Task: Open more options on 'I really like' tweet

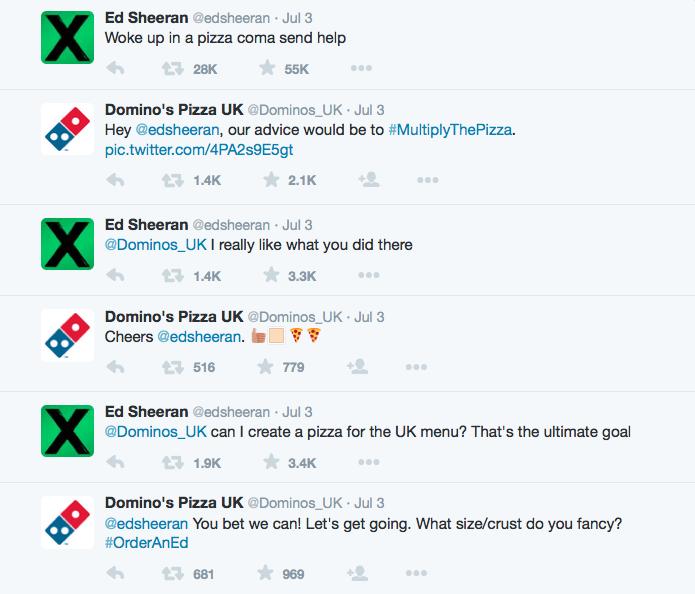Action: (x=369, y=275)
